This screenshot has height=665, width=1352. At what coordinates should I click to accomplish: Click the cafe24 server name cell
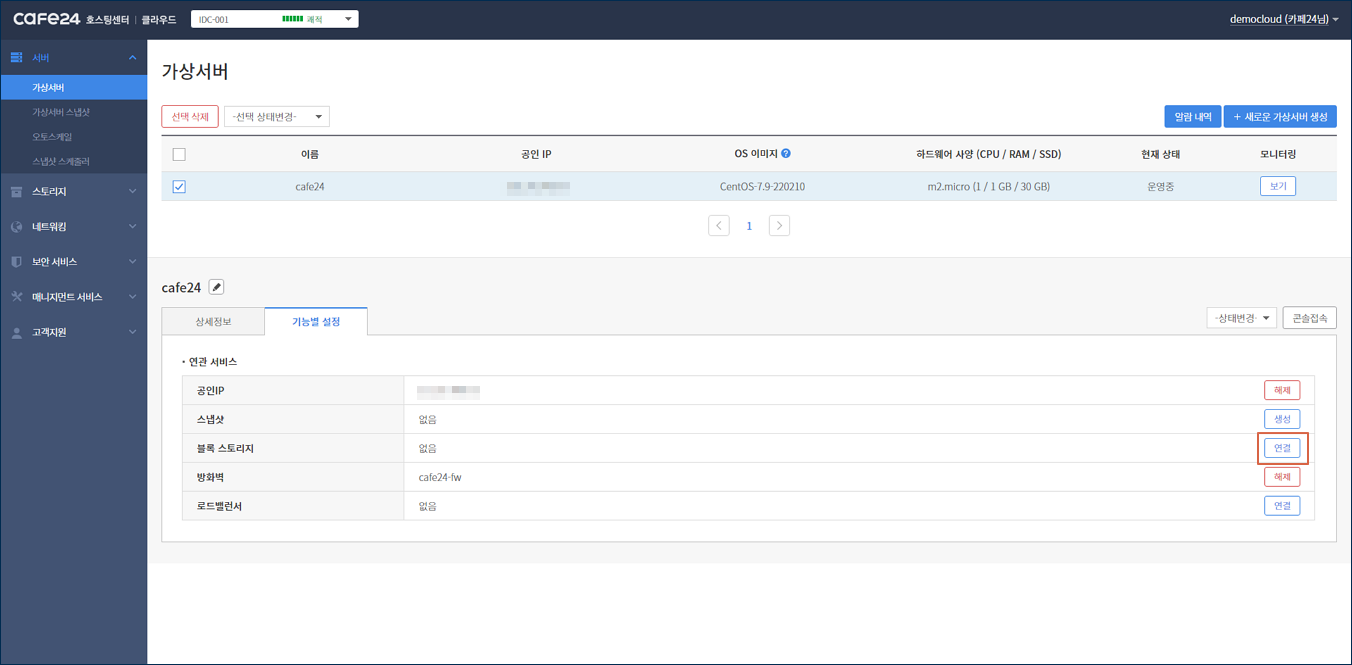[310, 186]
